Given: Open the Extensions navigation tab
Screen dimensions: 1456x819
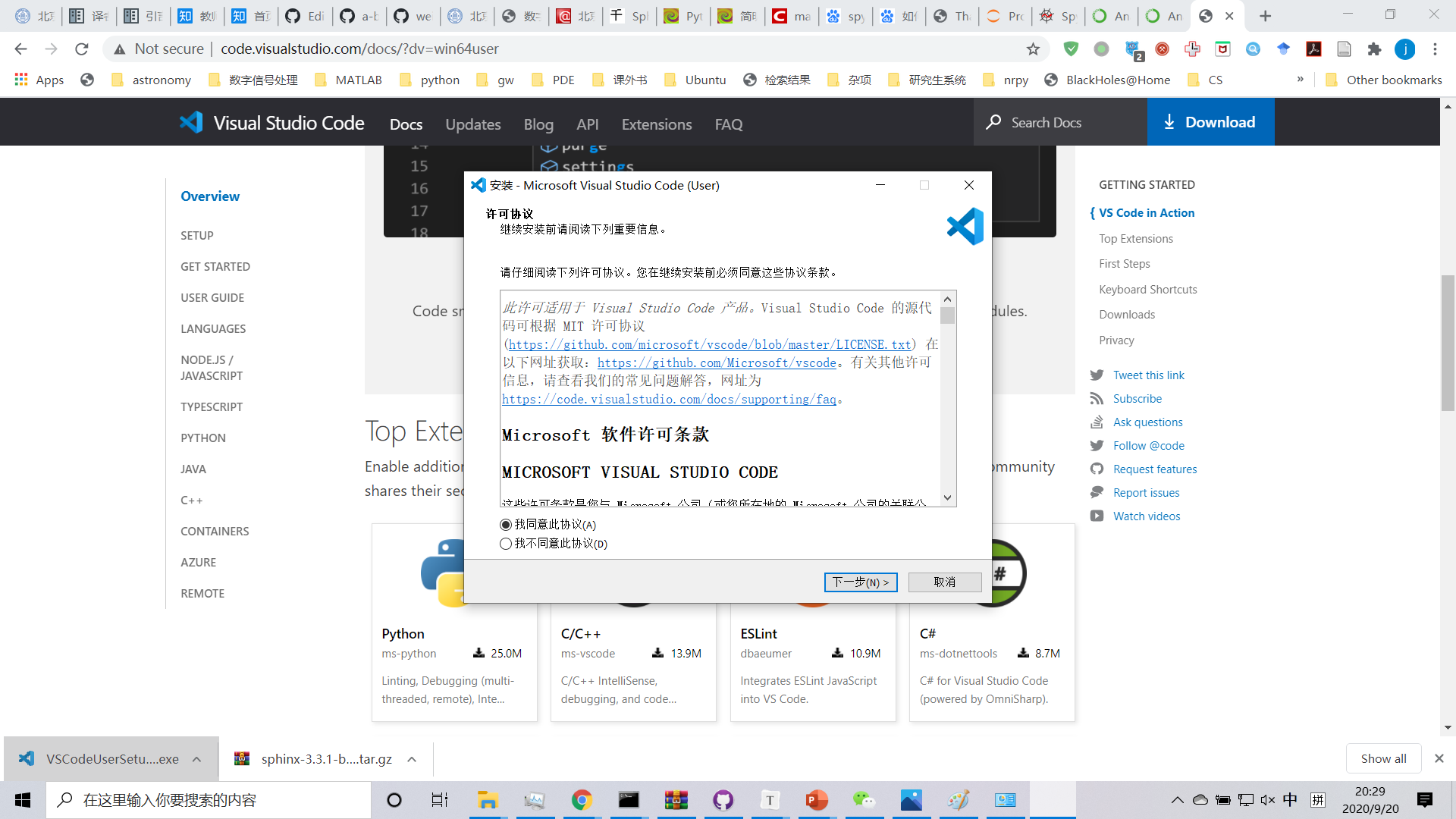Looking at the screenshot, I should click(657, 124).
